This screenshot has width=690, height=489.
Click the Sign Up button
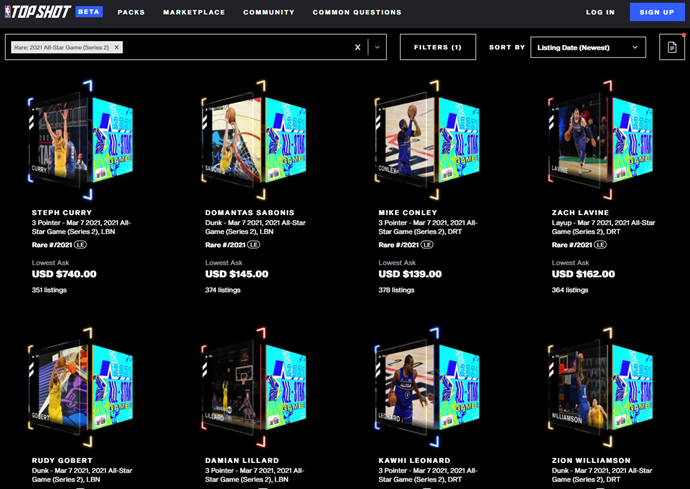click(x=657, y=12)
